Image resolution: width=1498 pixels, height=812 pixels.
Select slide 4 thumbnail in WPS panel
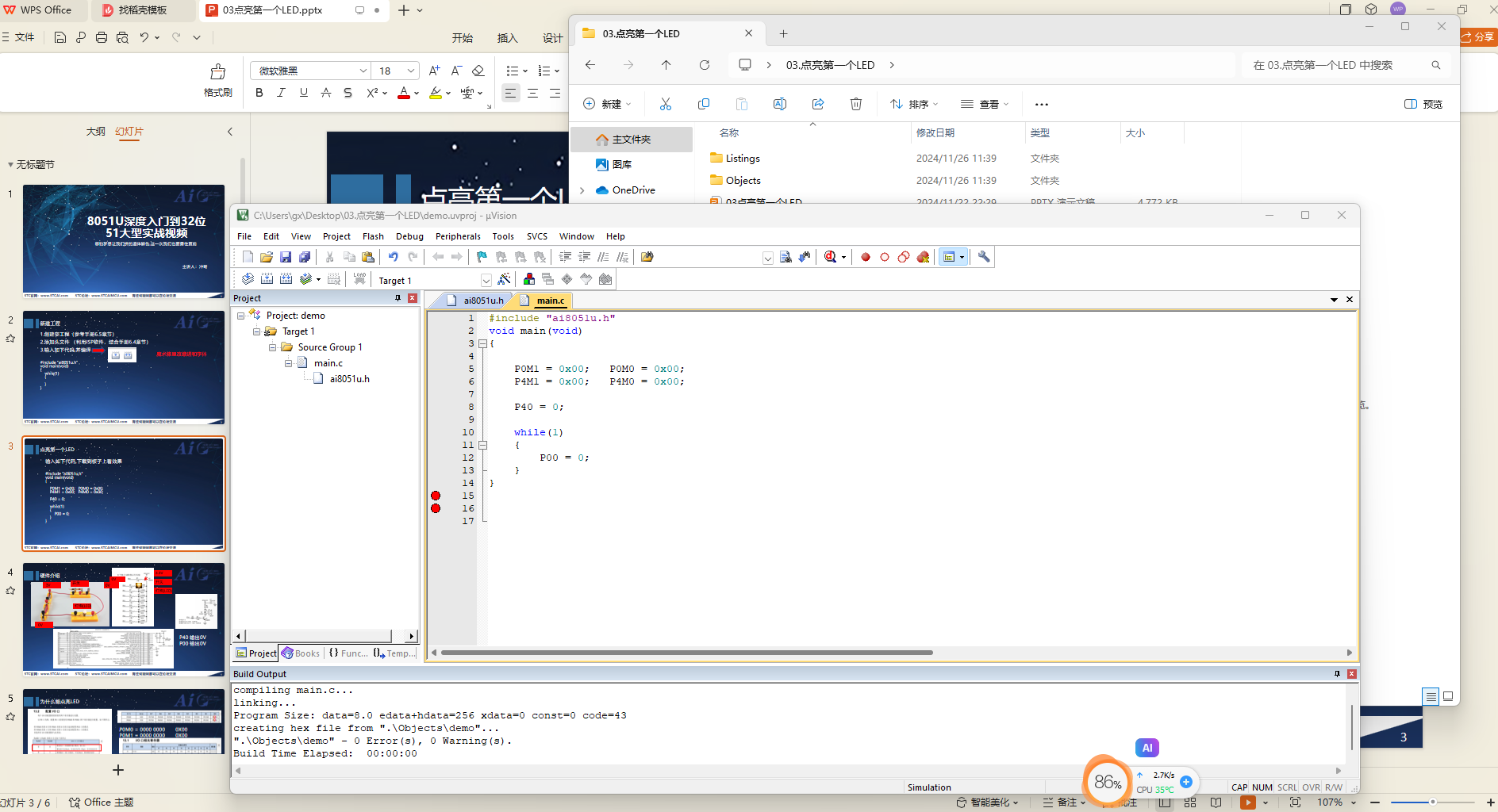(124, 619)
